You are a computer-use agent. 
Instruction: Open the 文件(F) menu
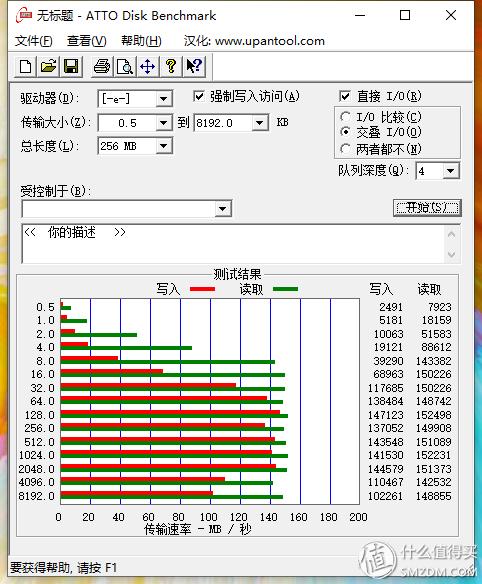click(x=34, y=41)
